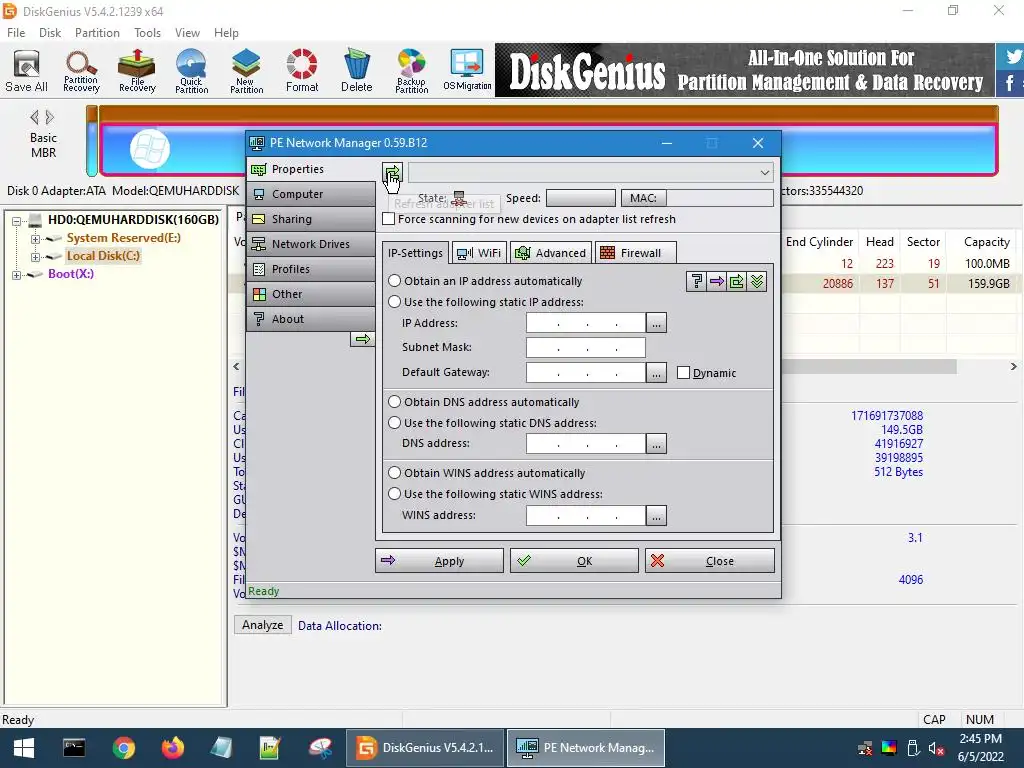1024x768 pixels.
Task: Go to previous disk arrow
Action: pyautogui.click(x=35, y=118)
